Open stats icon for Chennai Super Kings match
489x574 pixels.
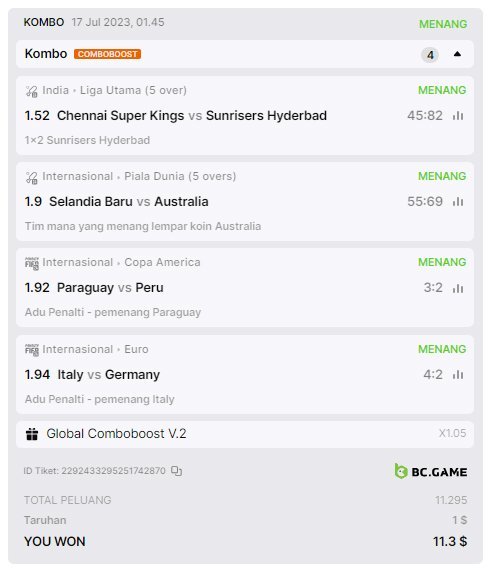click(458, 116)
